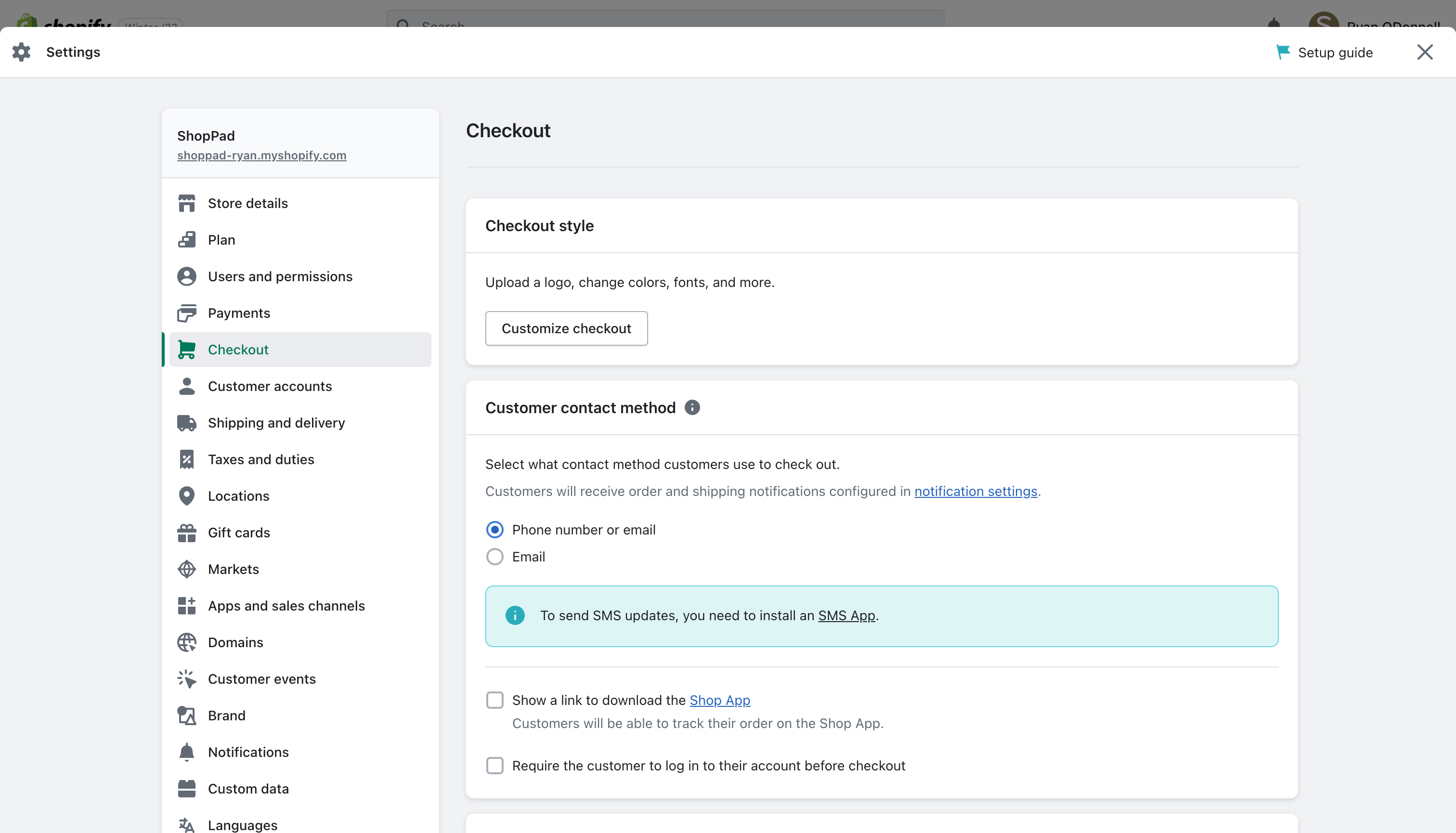Viewport: 1456px width, 833px height.
Task: Open Store details settings
Action: click(x=300, y=204)
